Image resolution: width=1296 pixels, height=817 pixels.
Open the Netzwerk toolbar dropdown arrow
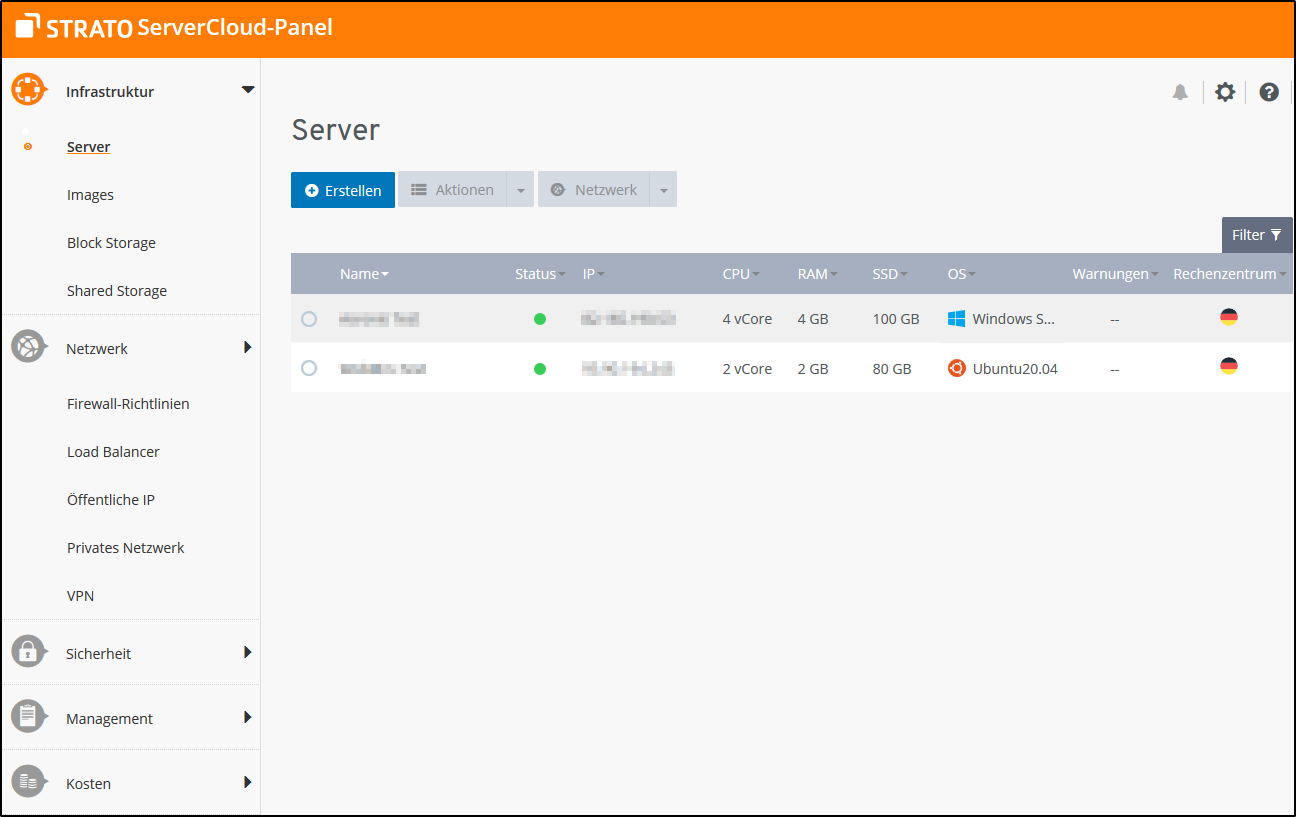tap(663, 190)
